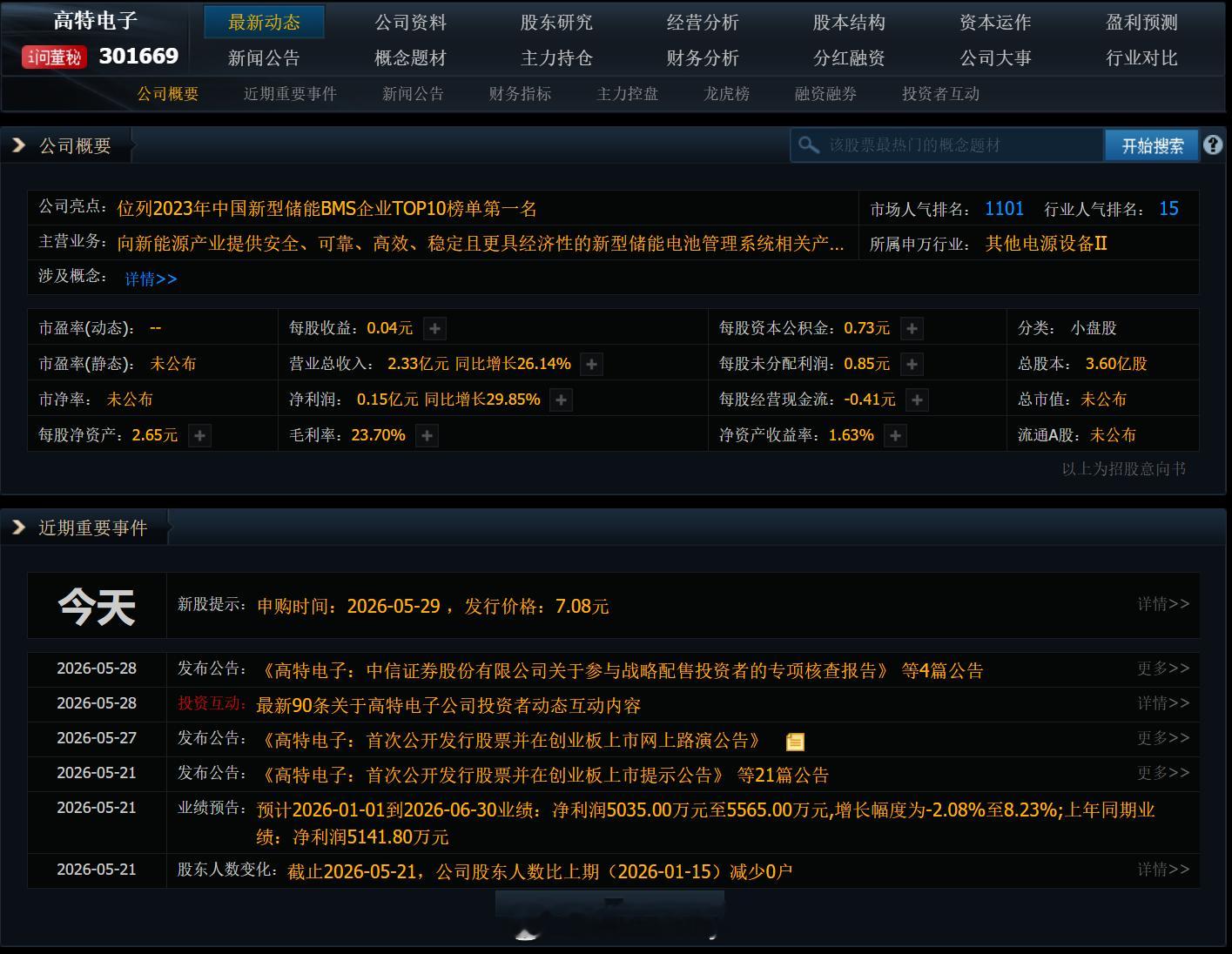Expand plus icon next to 每股未分配利润

click(x=912, y=364)
